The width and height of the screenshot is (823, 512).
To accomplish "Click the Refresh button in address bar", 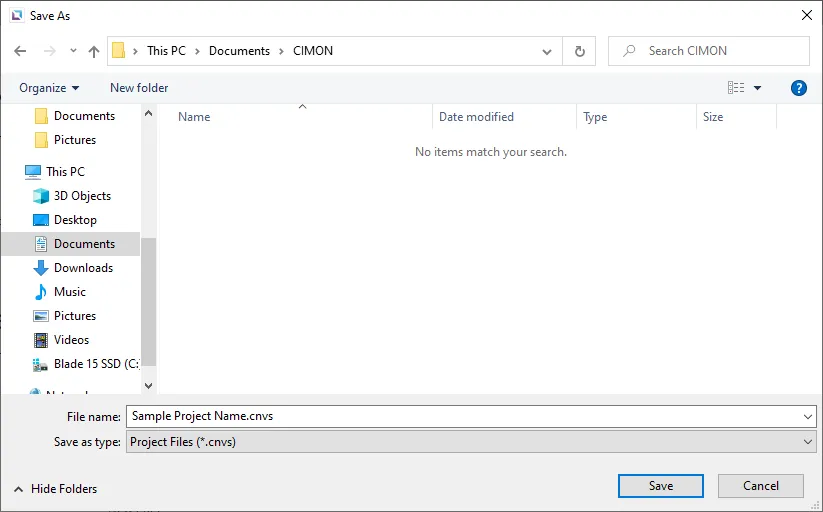I will point(579,51).
